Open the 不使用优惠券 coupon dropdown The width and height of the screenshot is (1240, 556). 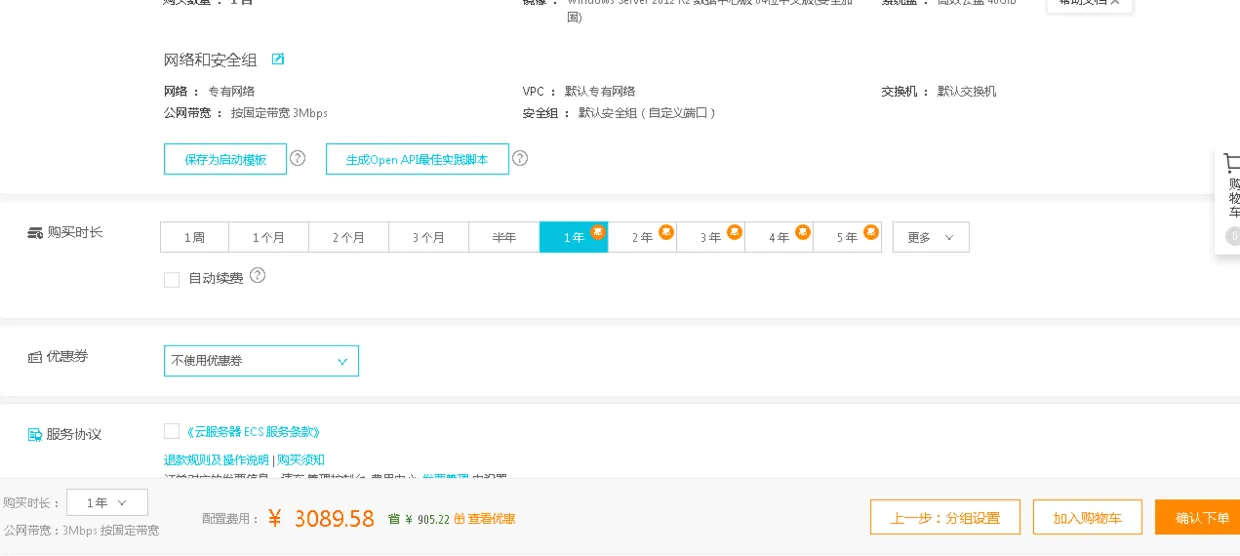click(261, 360)
